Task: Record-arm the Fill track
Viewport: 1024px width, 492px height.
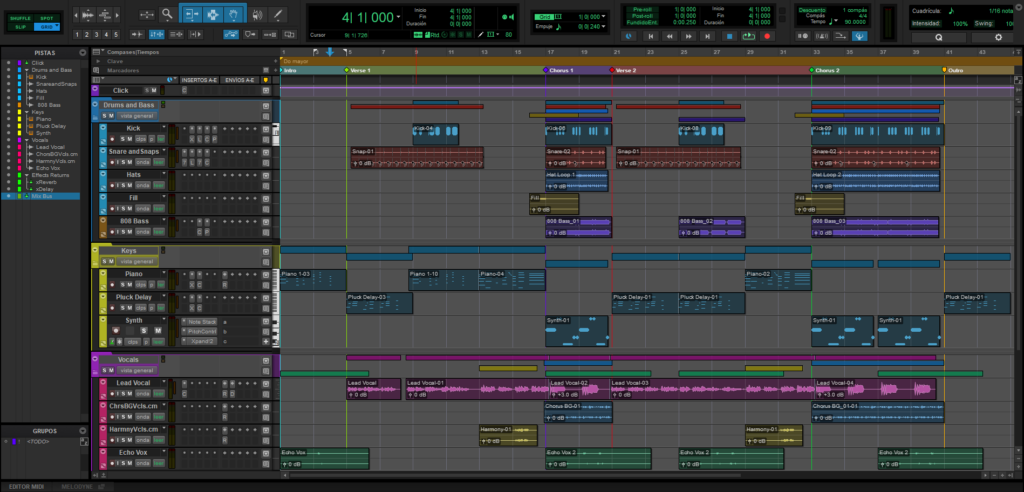Action: coord(110,208)
